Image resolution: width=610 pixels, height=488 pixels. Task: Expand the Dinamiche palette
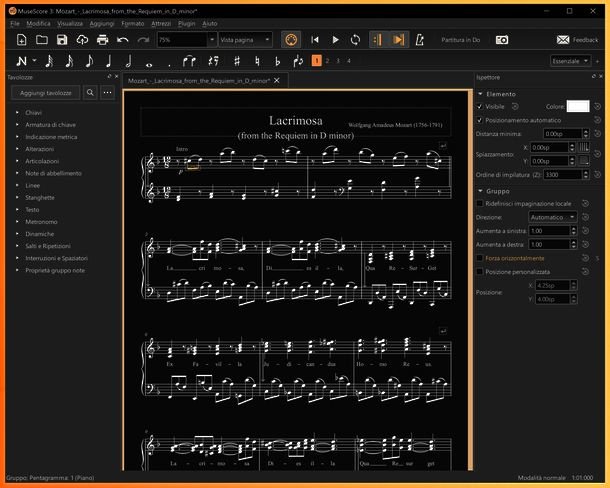coord(17,234)
